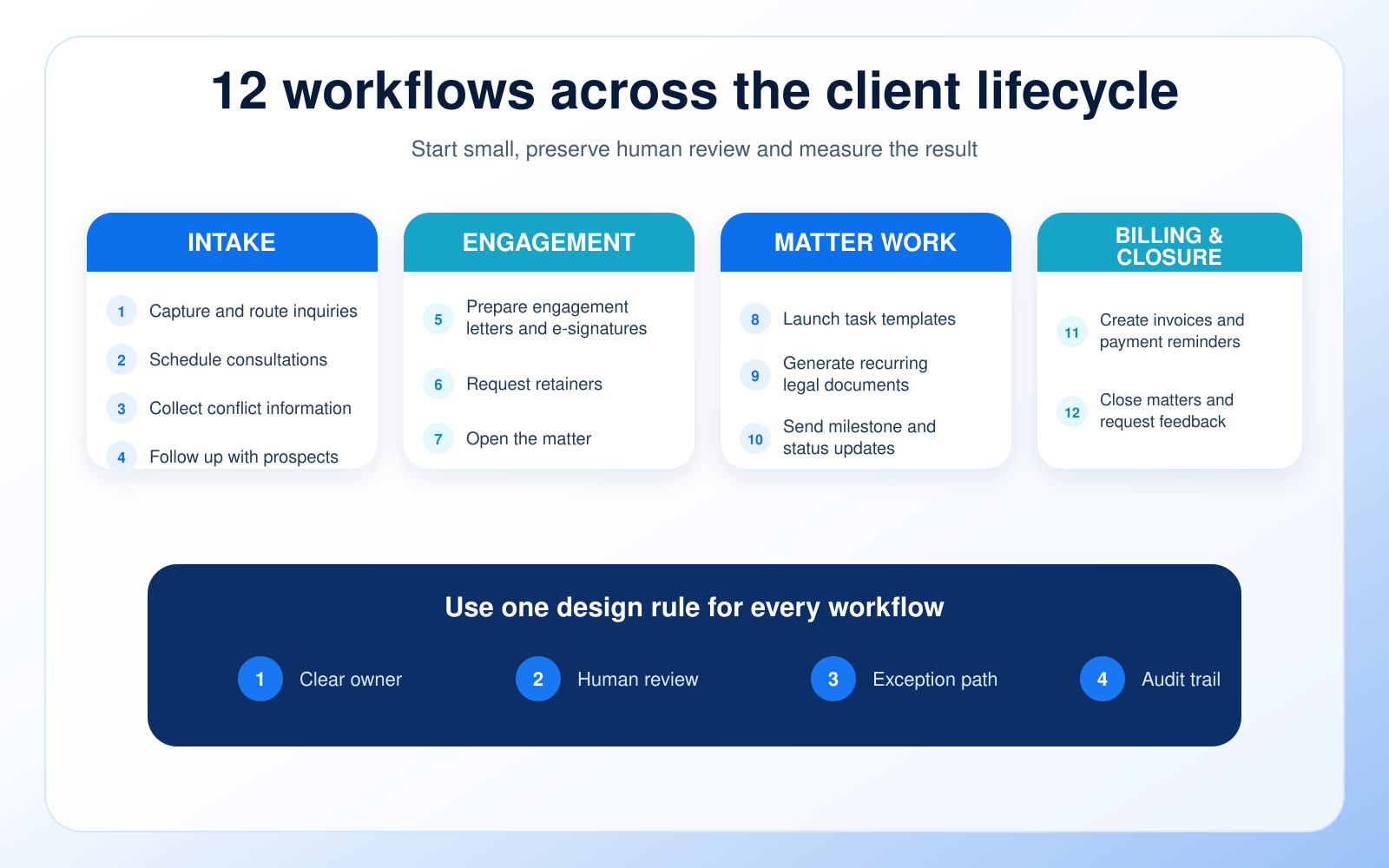The height and width of the screenshot is (868, 1389).
Task: Click the MATTER WORK column header
Action: [866, 242]
